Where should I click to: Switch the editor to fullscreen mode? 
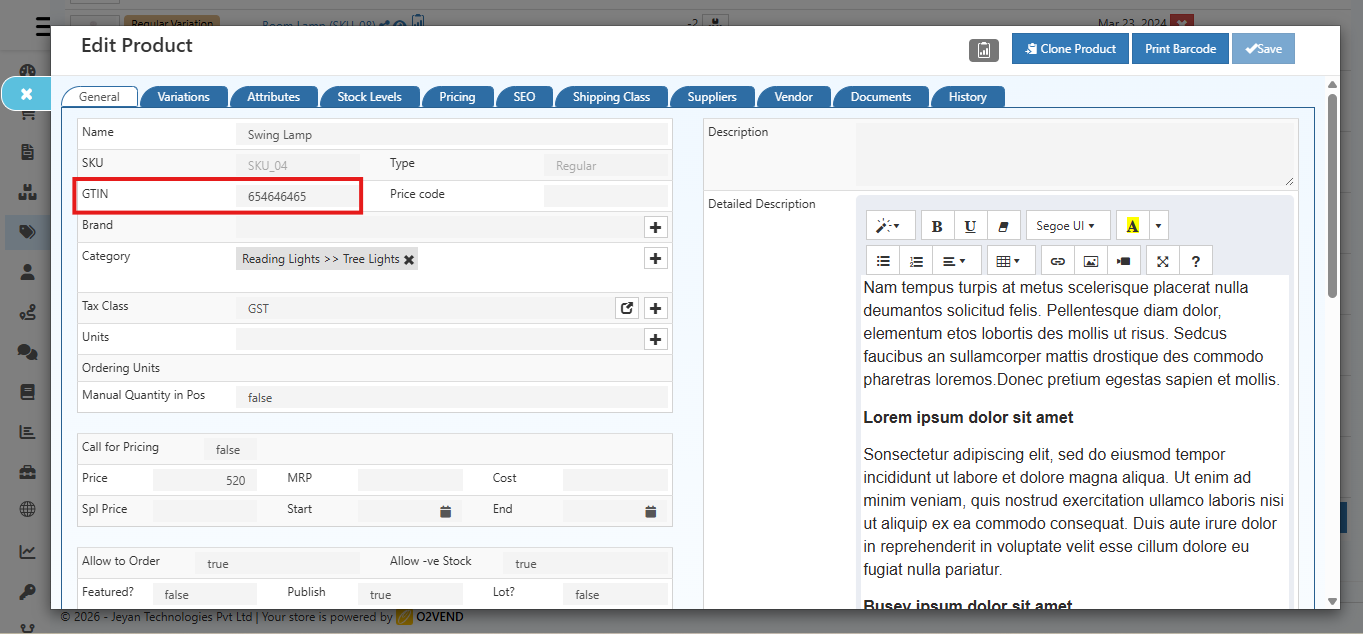click(x=1163, y=261)
